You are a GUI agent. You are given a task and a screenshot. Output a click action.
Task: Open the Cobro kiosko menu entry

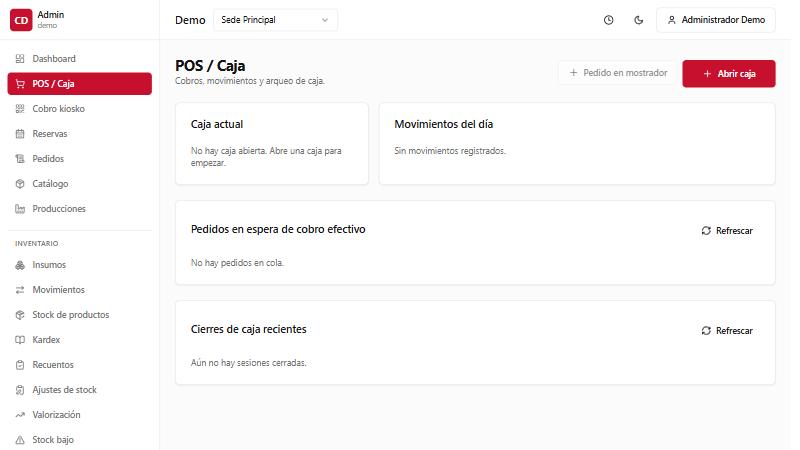[x=80, y=109]
